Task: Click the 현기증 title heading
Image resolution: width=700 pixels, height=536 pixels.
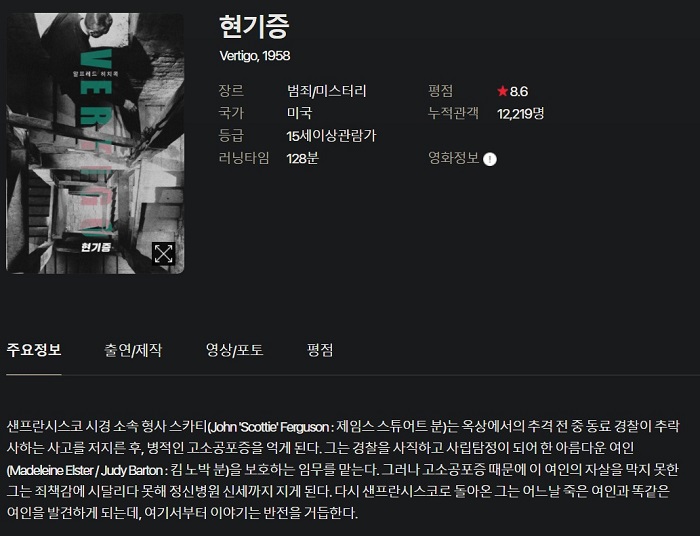Action: (x=254, y=26)
